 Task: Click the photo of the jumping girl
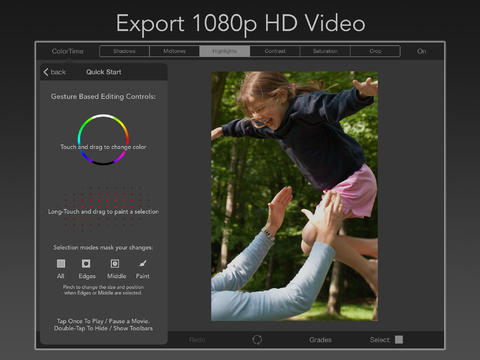pyautogui.click(x=295, y=196)
